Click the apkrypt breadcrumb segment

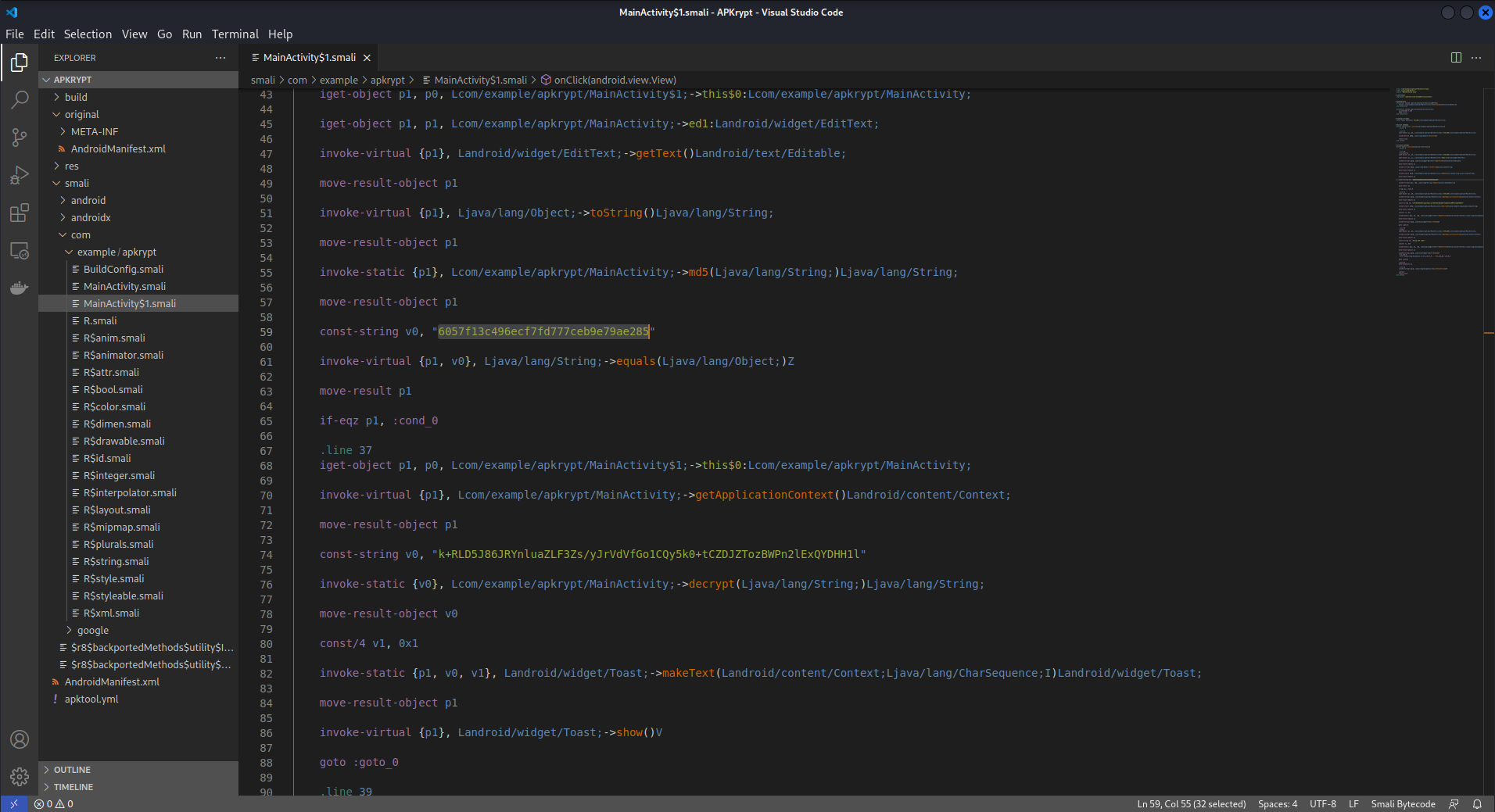[388, 80]
